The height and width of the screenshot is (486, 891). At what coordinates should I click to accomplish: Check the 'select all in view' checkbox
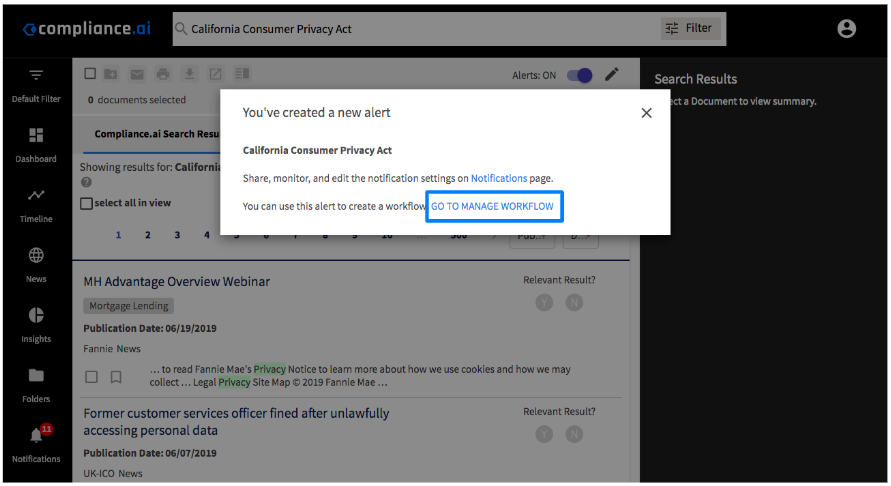coord(86,203)
